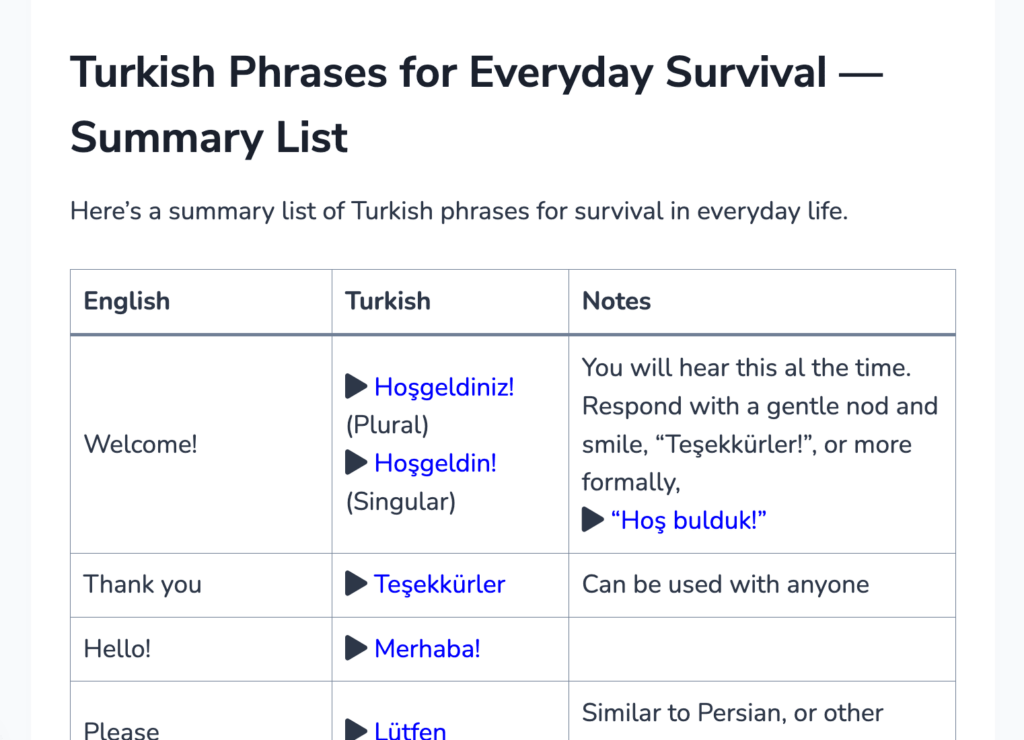This screenshot has width=1024, height=740.
Task: Click the Turkish column header
Action: (x=388, y=301)
